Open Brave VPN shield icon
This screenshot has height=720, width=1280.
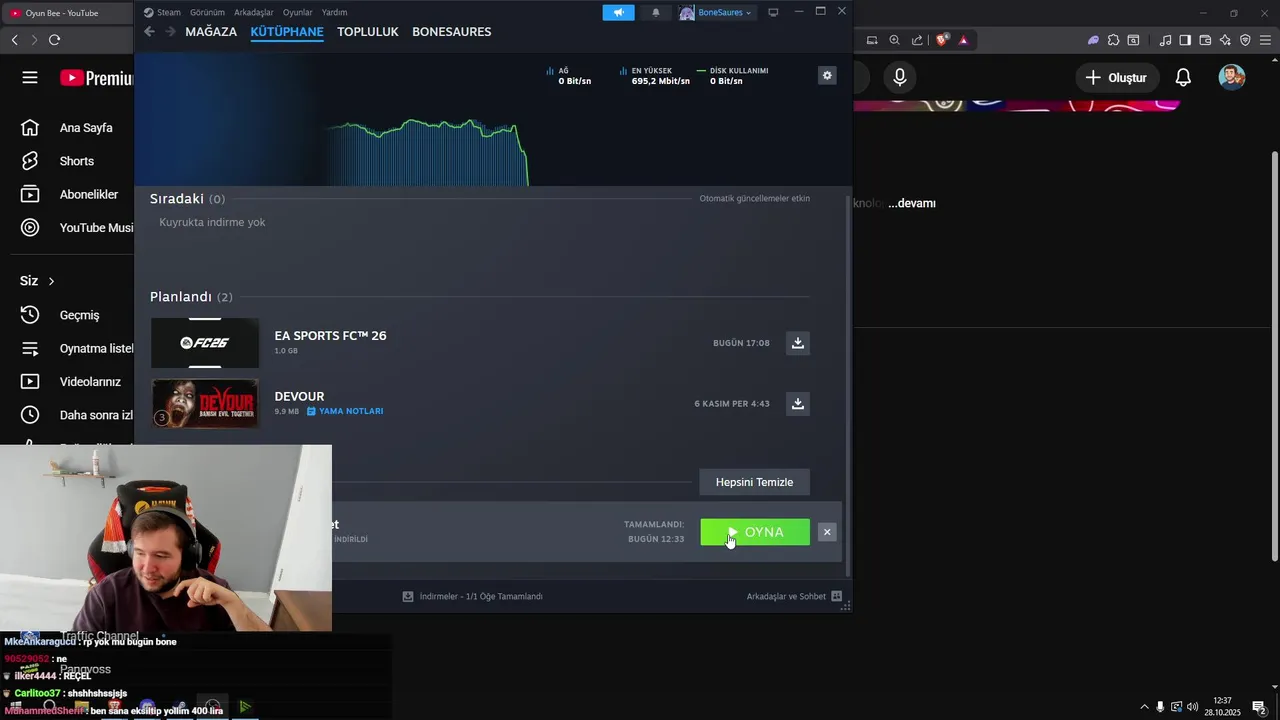(1245, 40)
